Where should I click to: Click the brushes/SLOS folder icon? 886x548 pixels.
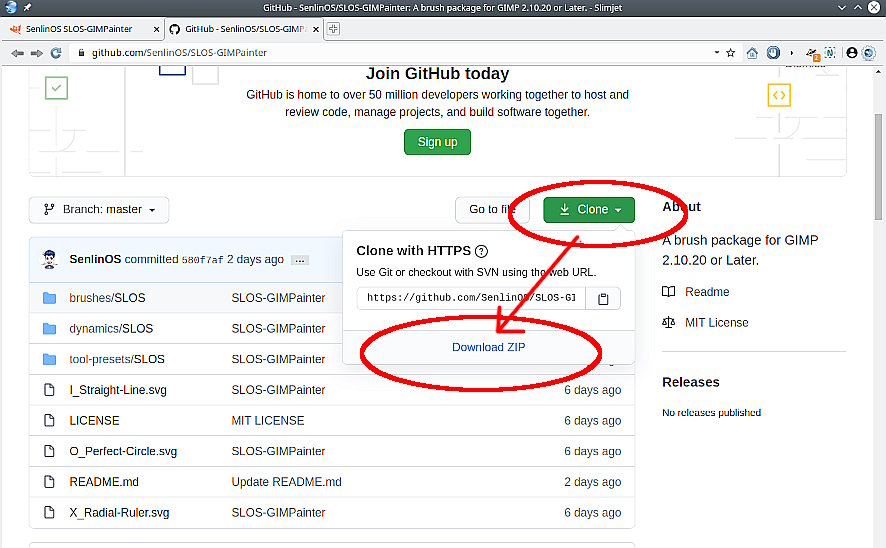[x=50, y=298]
